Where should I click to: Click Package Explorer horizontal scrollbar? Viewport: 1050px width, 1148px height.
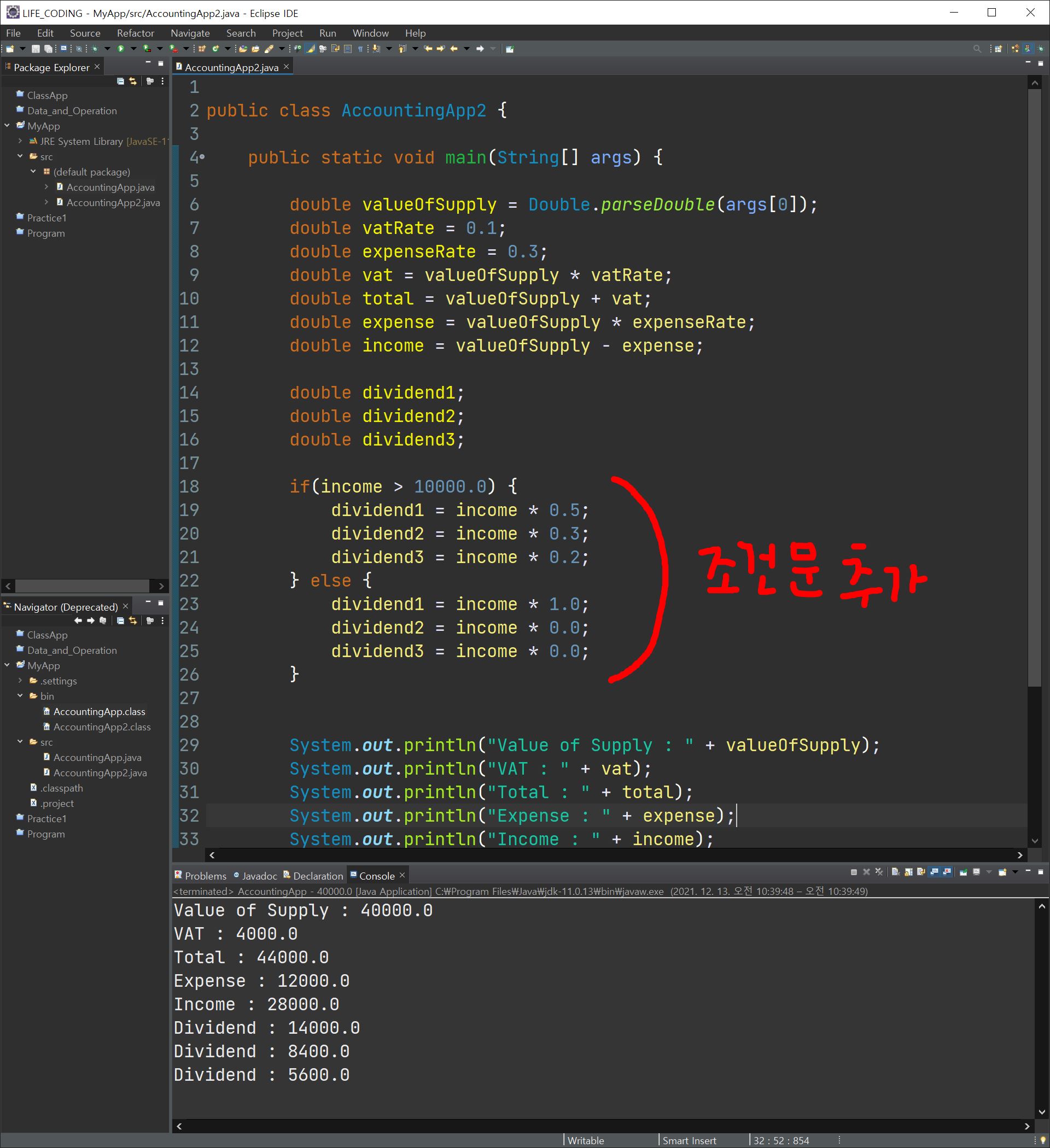point(82,586)
